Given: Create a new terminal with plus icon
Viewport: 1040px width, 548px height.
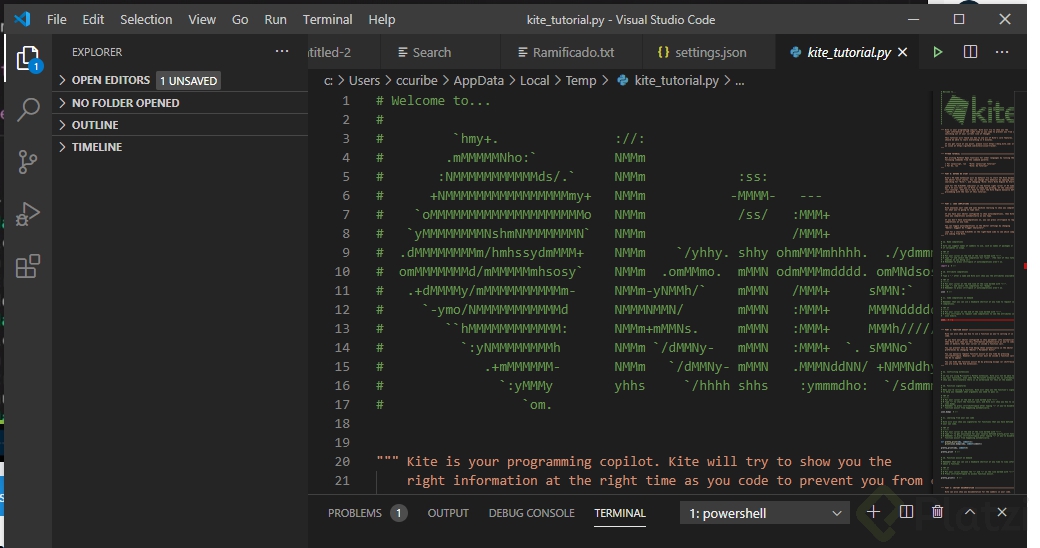Looking at the screenshot, I should coord(873,512).
